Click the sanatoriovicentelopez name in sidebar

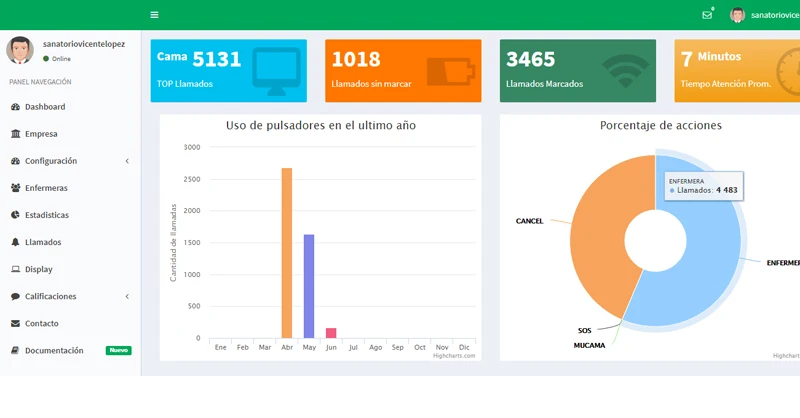(84, 44)
